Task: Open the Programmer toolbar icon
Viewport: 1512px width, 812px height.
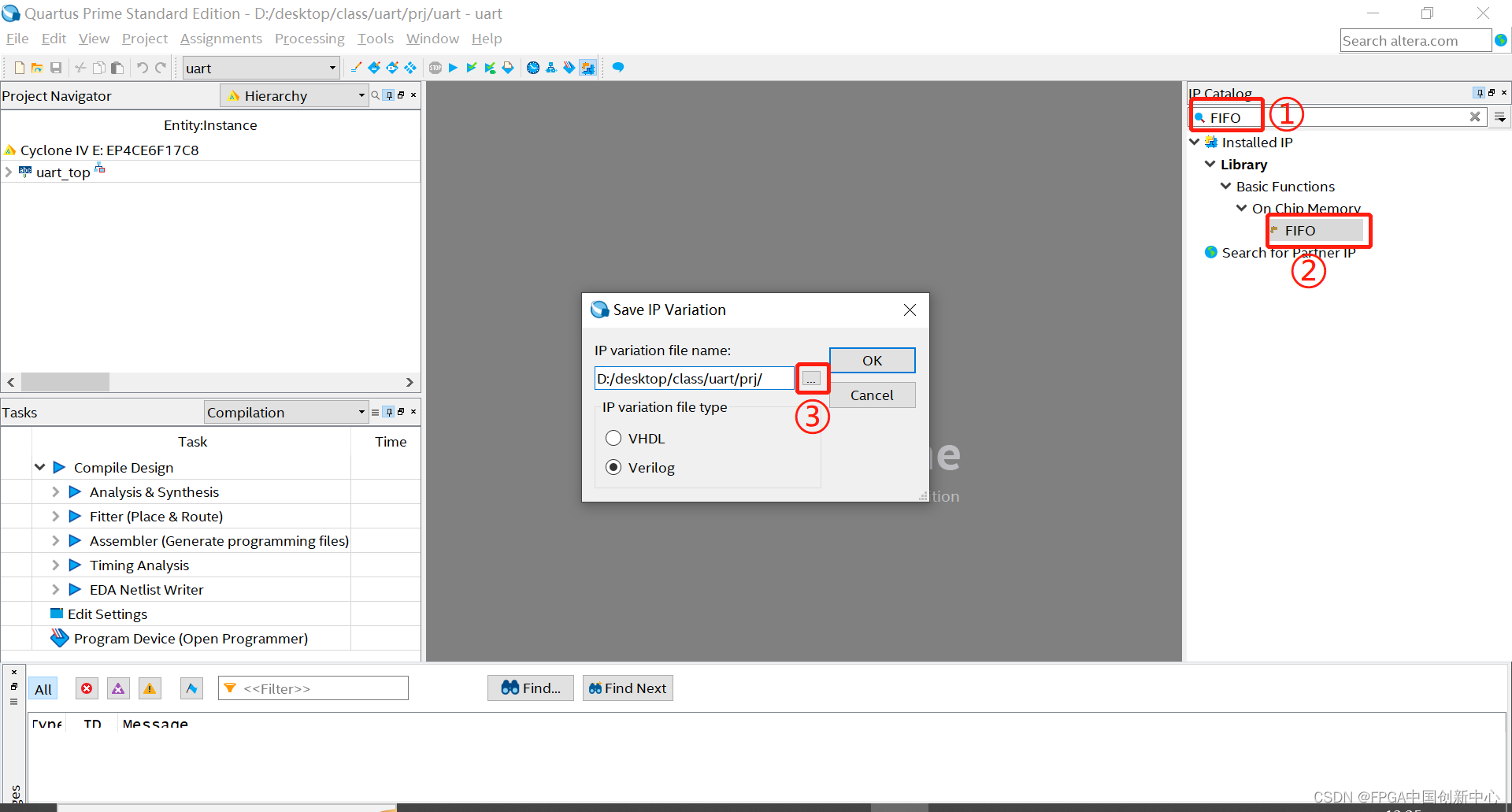Action: [569, 68]
